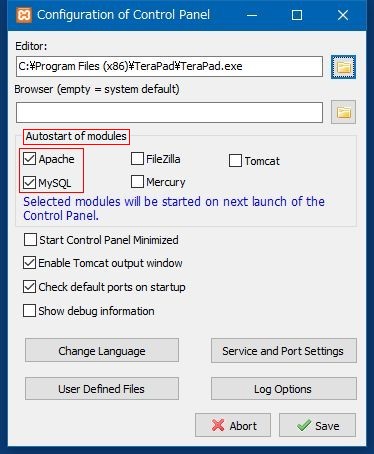374x454 pixels.
Task: Check Start Control Panel Minimized
Action: (x=30, y=240)
